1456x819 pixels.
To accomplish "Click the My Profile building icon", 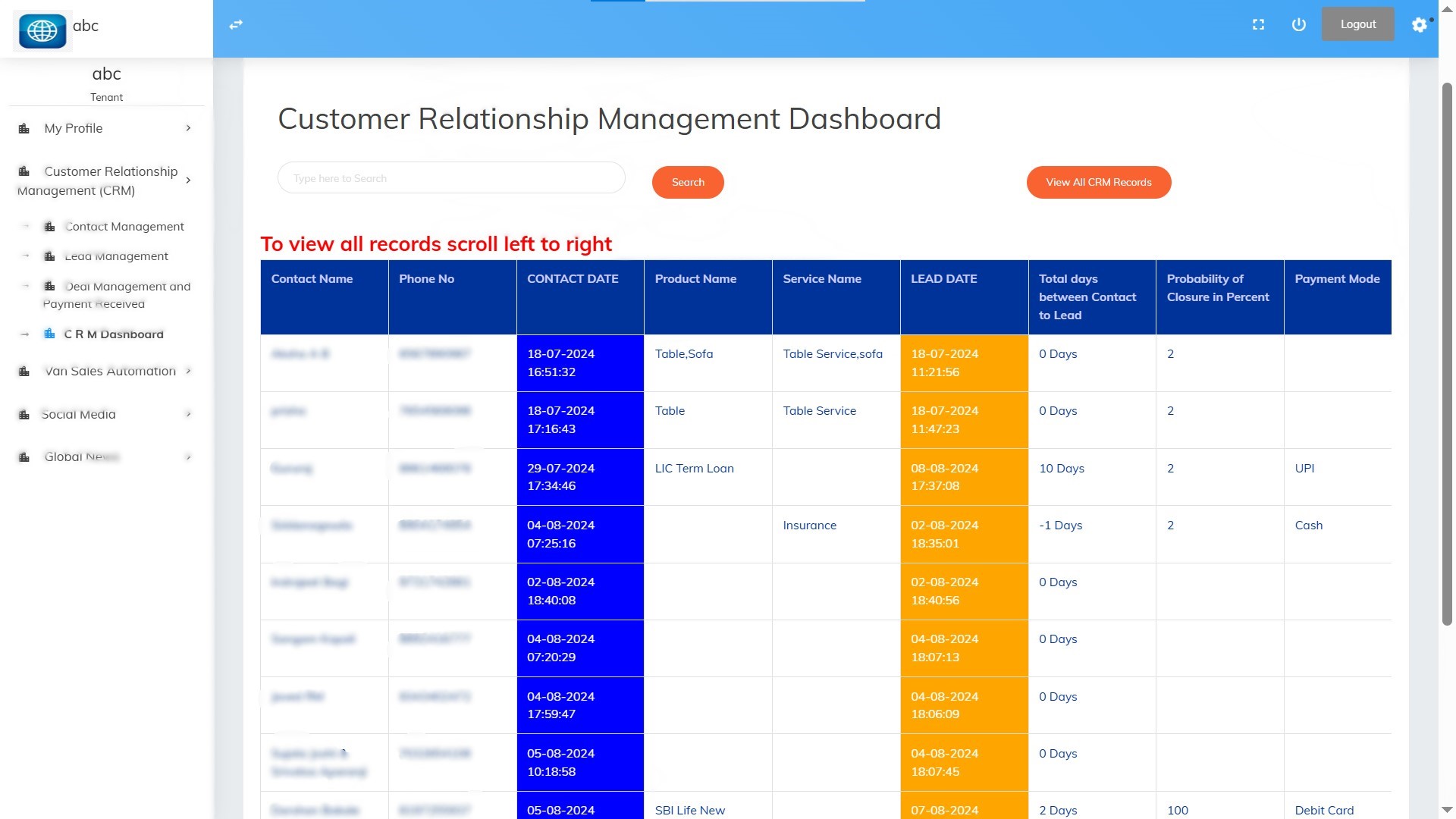I will 24,129.
